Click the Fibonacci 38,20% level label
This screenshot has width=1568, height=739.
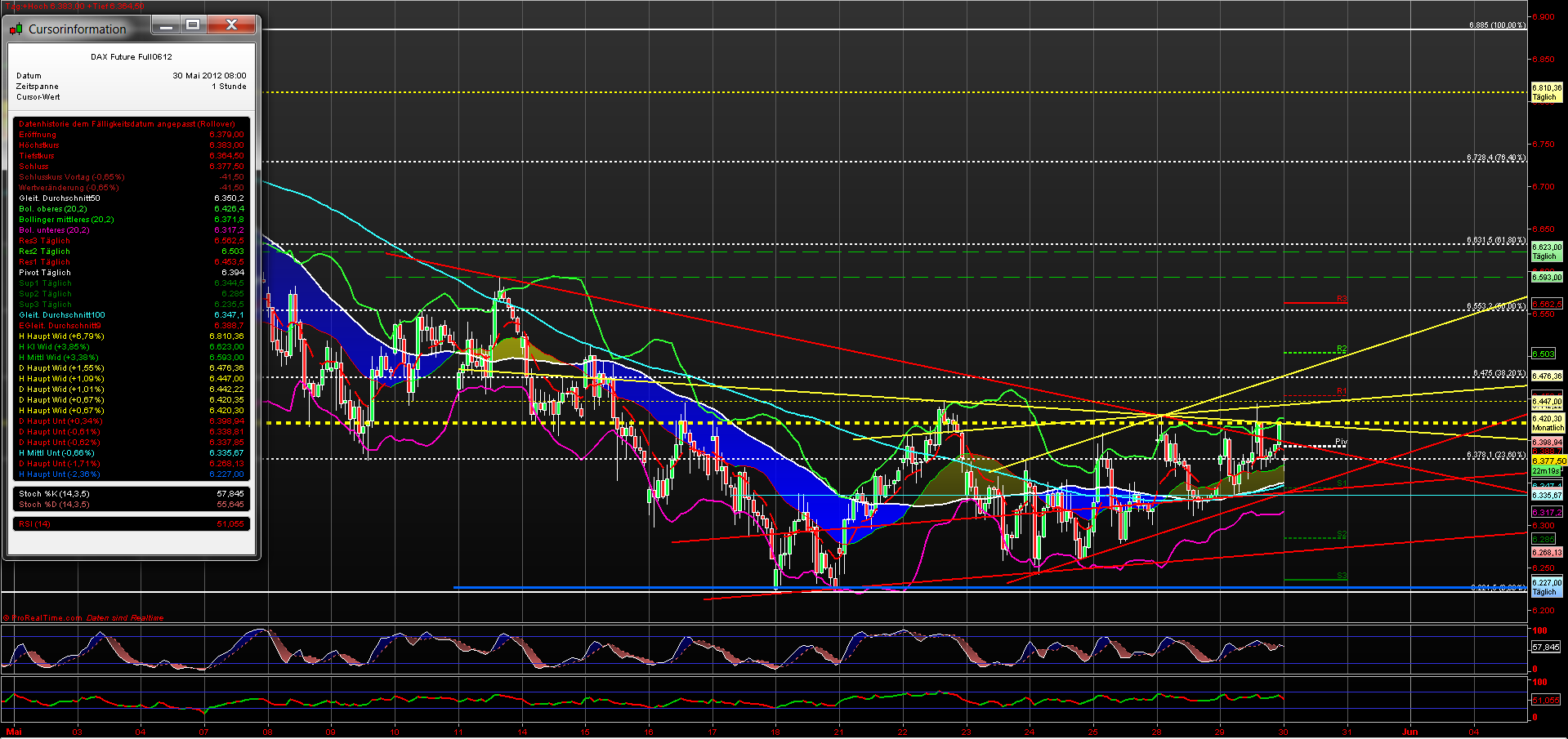pos(1499,373)
